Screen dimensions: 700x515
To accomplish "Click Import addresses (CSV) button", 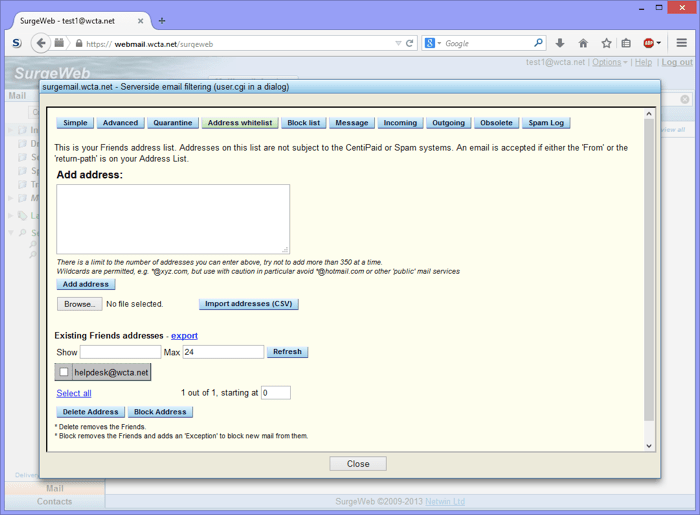I will tap(249, 304).
